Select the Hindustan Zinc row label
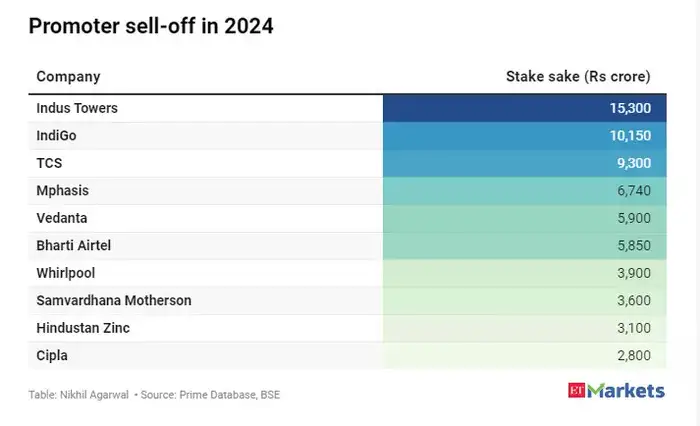Image resolution: width=700 pixels, height=426 pixels. coord(83,328)
